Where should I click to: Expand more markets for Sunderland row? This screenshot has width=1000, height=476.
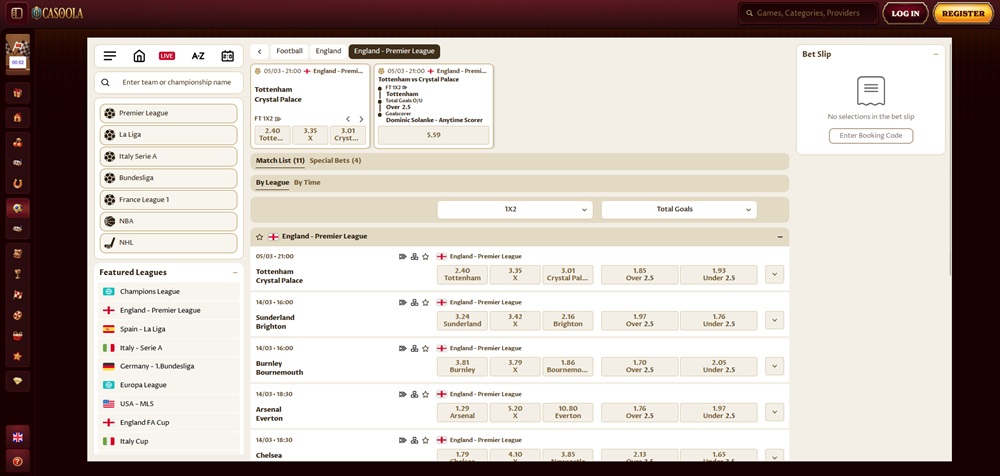tap(774, 320)
